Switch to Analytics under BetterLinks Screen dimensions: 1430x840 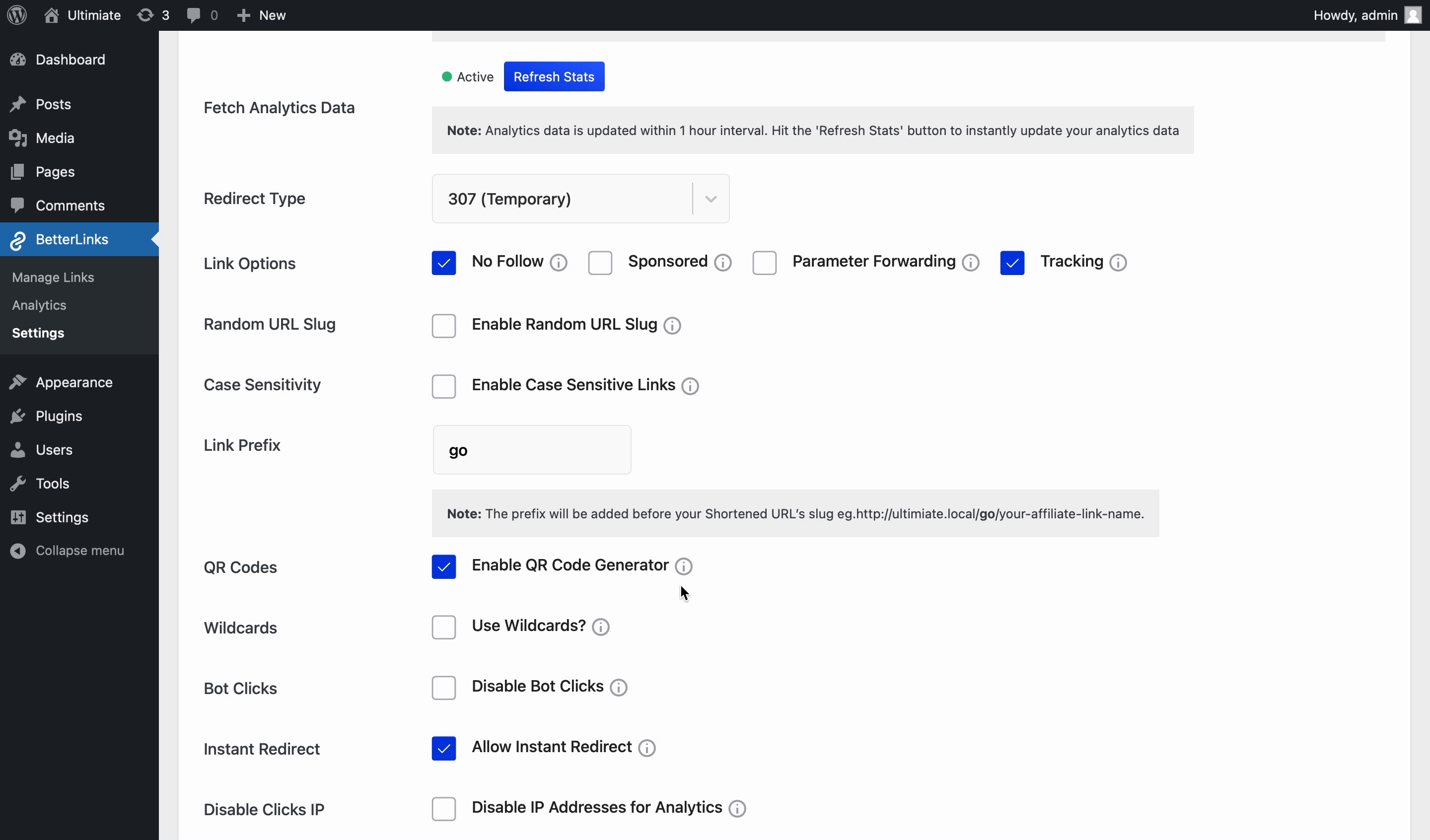click(38, 305)
